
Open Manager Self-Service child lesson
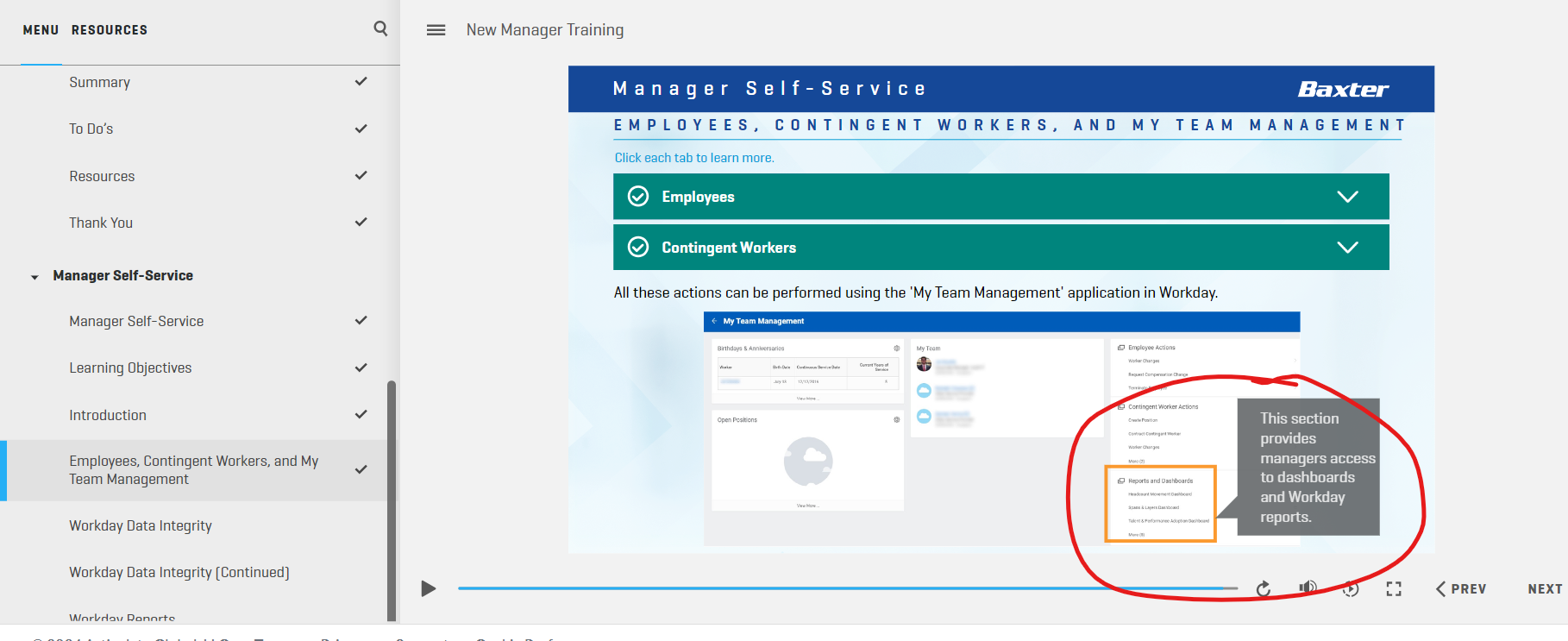click(136, 321)
